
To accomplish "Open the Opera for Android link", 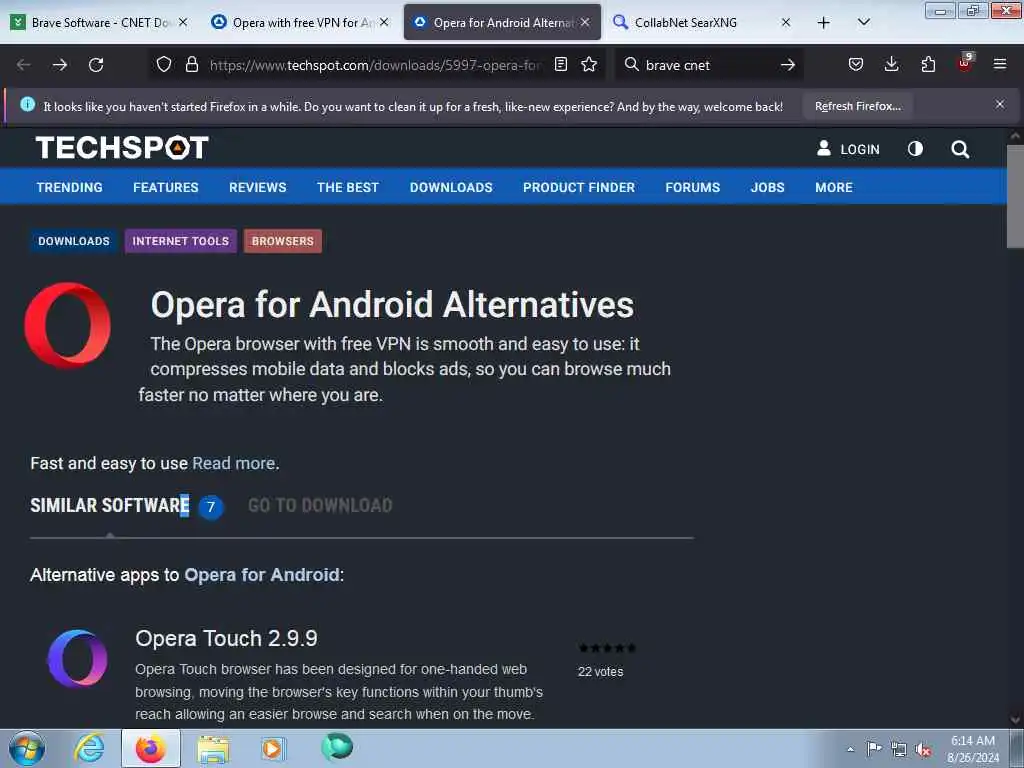I will point(262,575).
